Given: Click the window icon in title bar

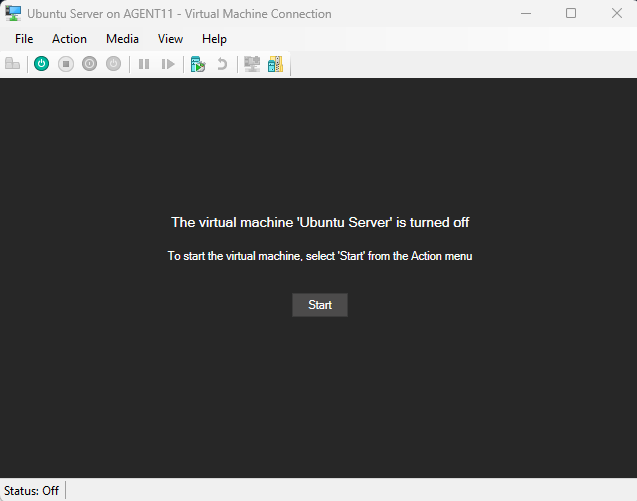Looking at the screenshot, I should click(x=14, y=13).
